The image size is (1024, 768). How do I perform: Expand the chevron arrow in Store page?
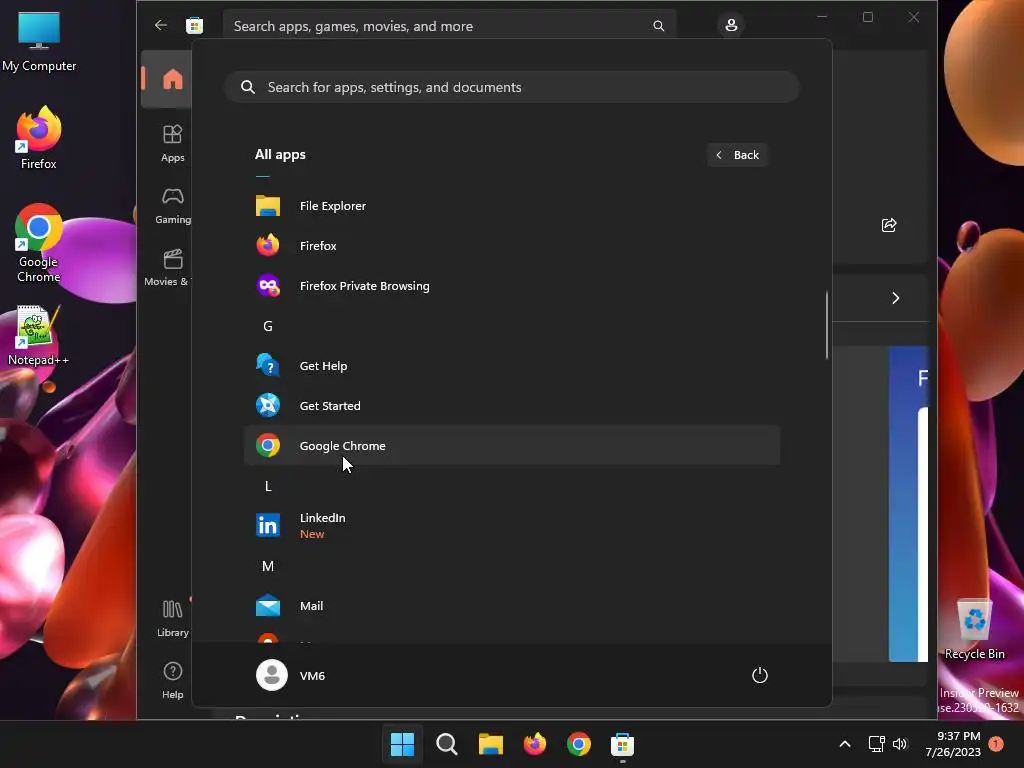(895, 298)
